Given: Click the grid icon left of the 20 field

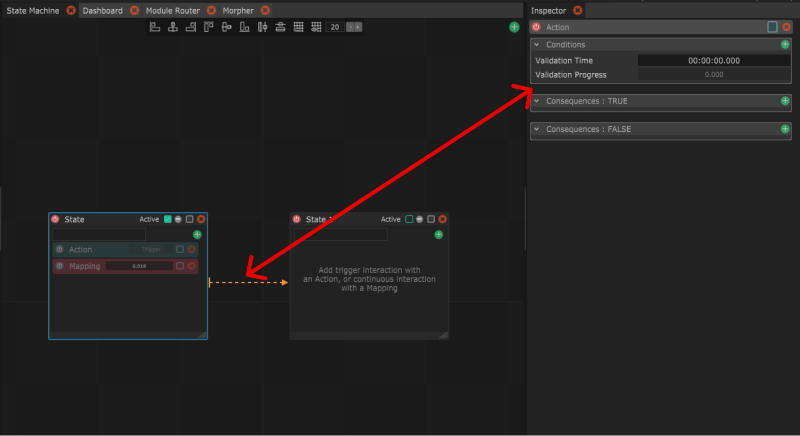Looking at the screenshot, I should coord(315,27).
